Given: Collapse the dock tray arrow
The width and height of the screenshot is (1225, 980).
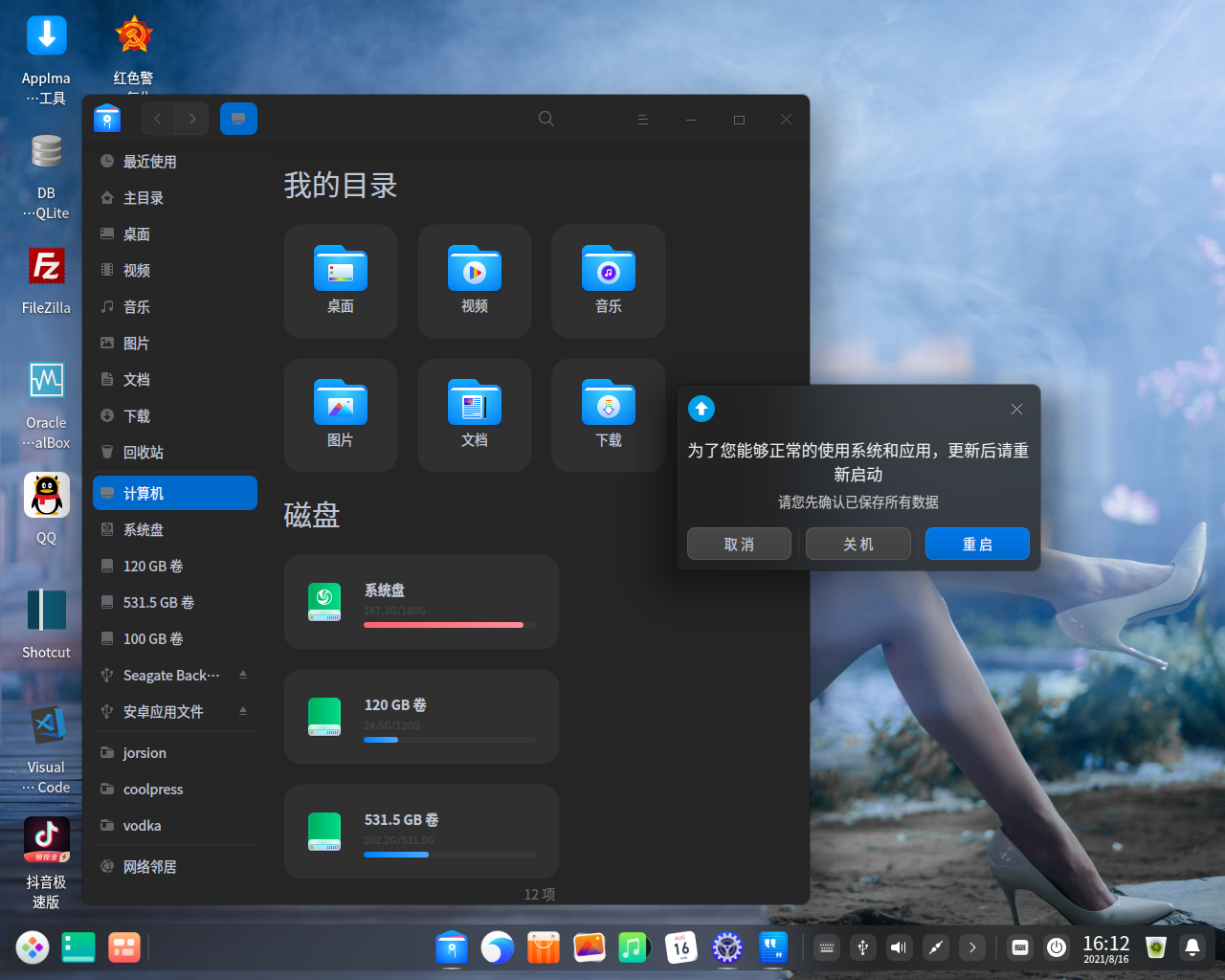Looking at the screenshot, I should coord(972,947).
